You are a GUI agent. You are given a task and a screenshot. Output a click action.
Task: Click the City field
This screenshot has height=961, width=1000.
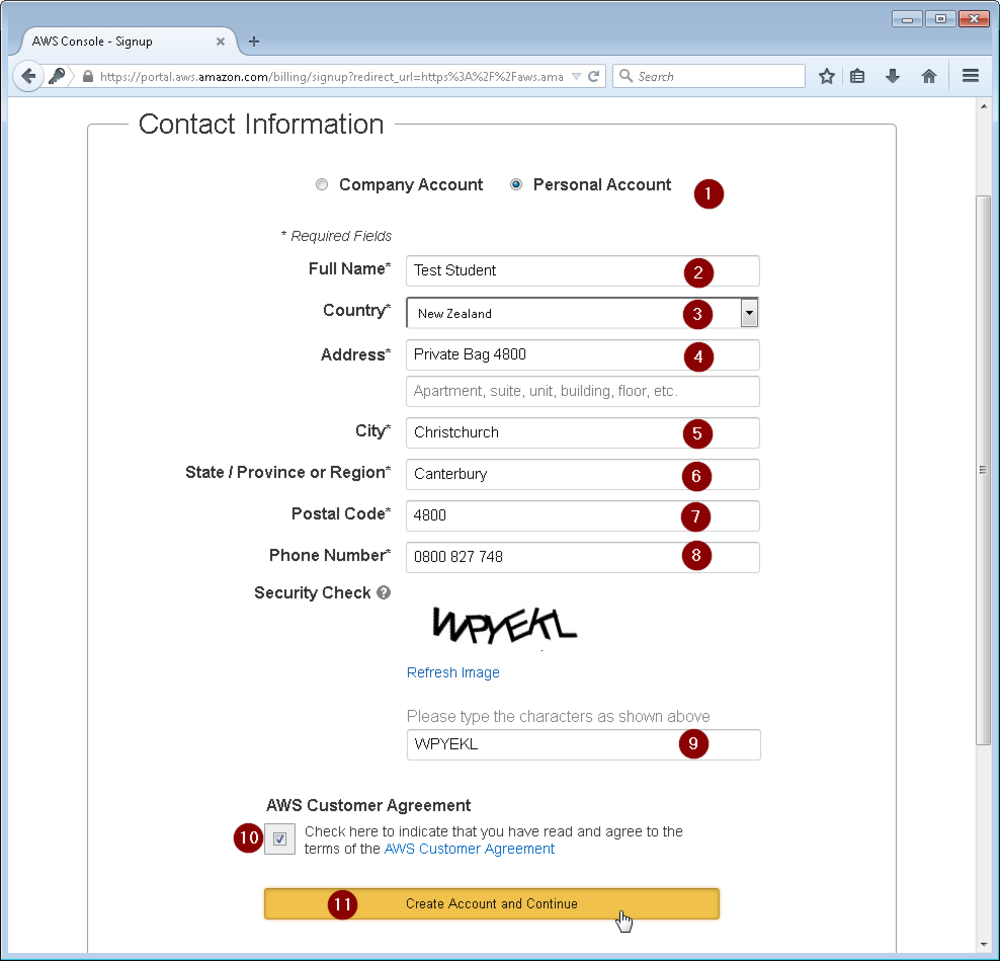pyautogui.click(x=582, y=433)
